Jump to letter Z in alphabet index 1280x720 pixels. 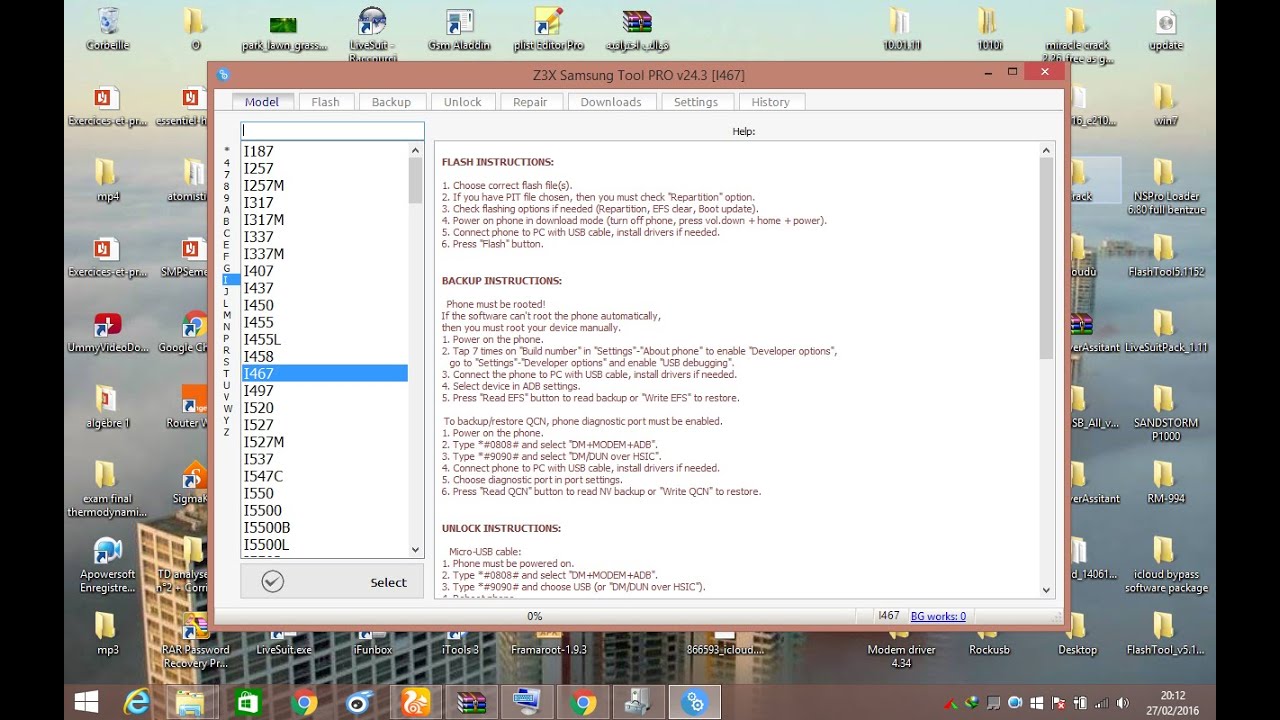pos(227,432)
